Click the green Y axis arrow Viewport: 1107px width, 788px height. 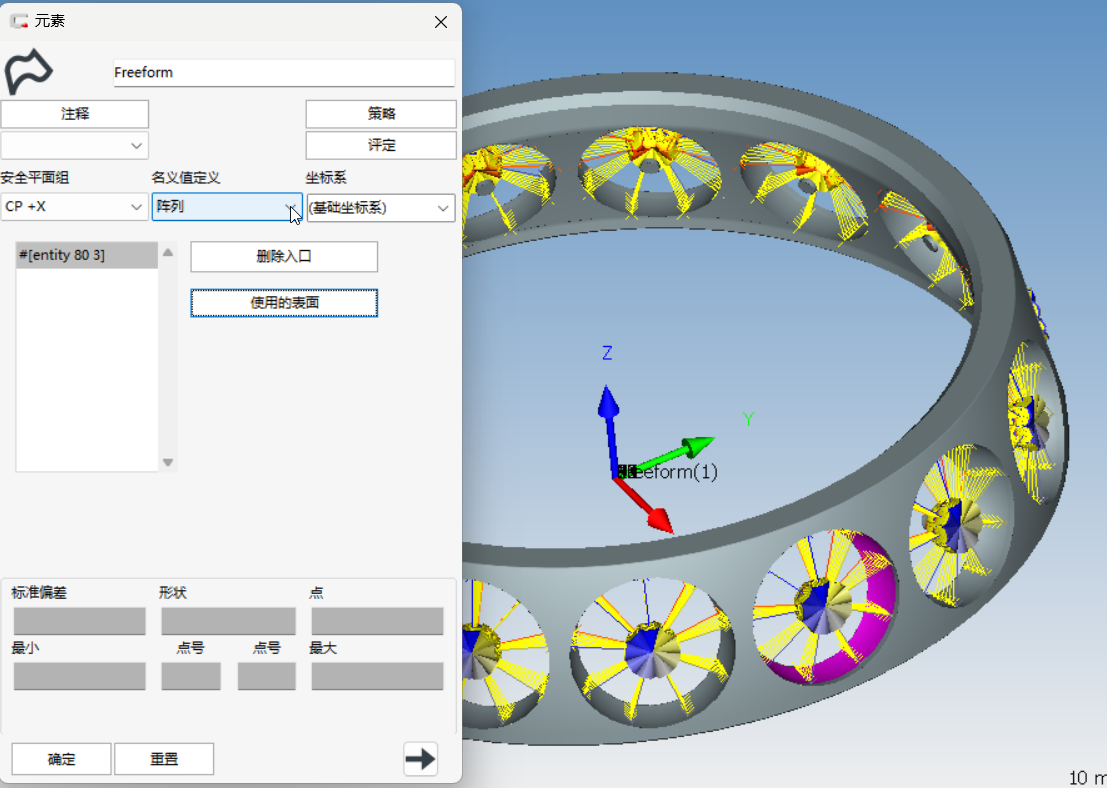click(x=692, y=444)
